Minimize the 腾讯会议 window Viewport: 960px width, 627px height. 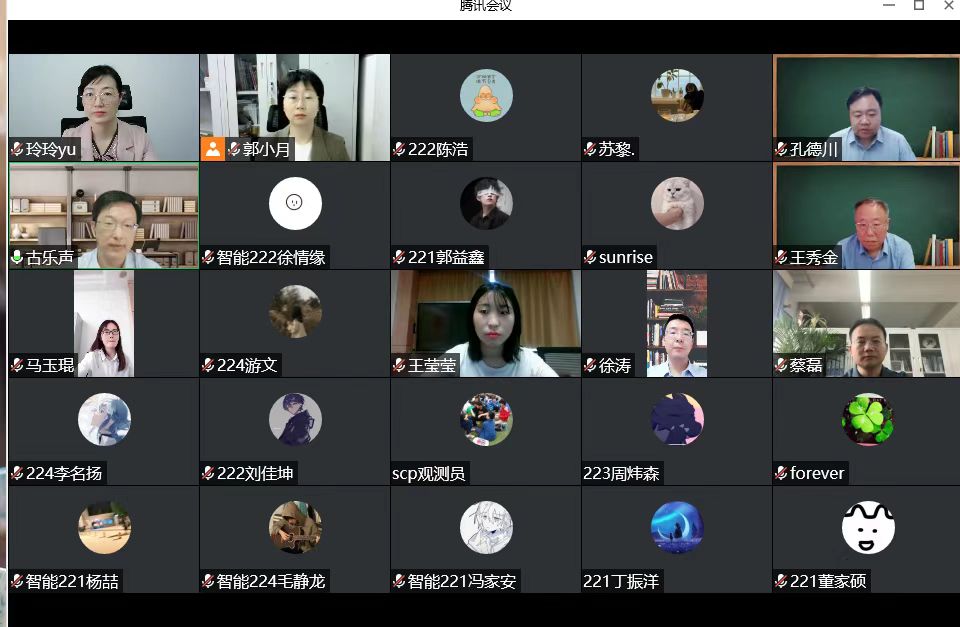coord(889,5)
